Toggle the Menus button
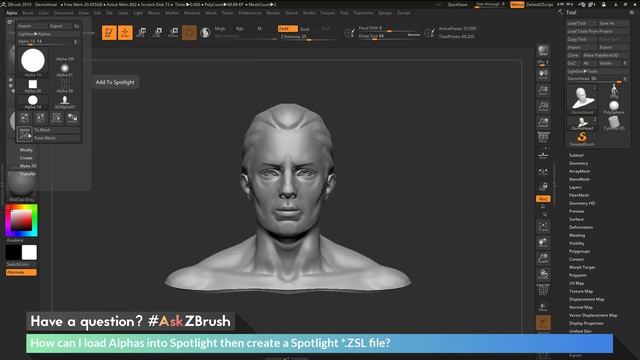Screen dimensions: 640x360 pos(517,4)
